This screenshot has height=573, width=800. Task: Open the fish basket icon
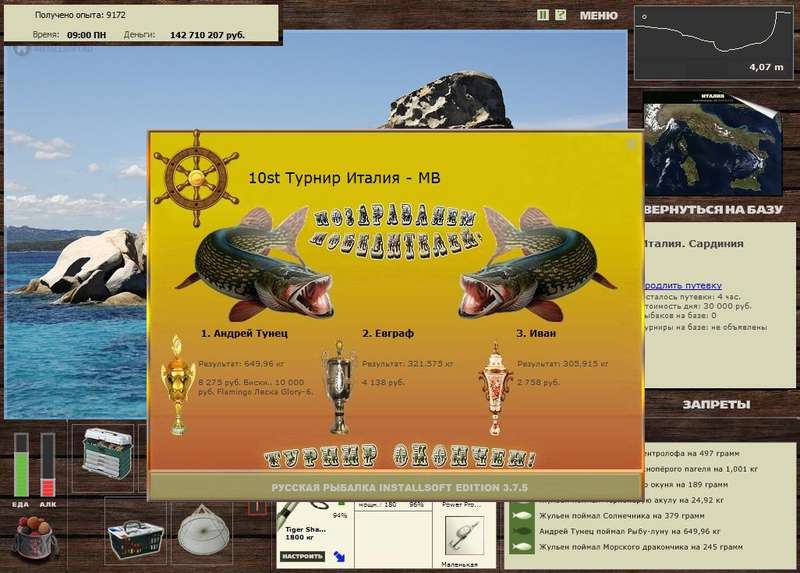(135, 539)
